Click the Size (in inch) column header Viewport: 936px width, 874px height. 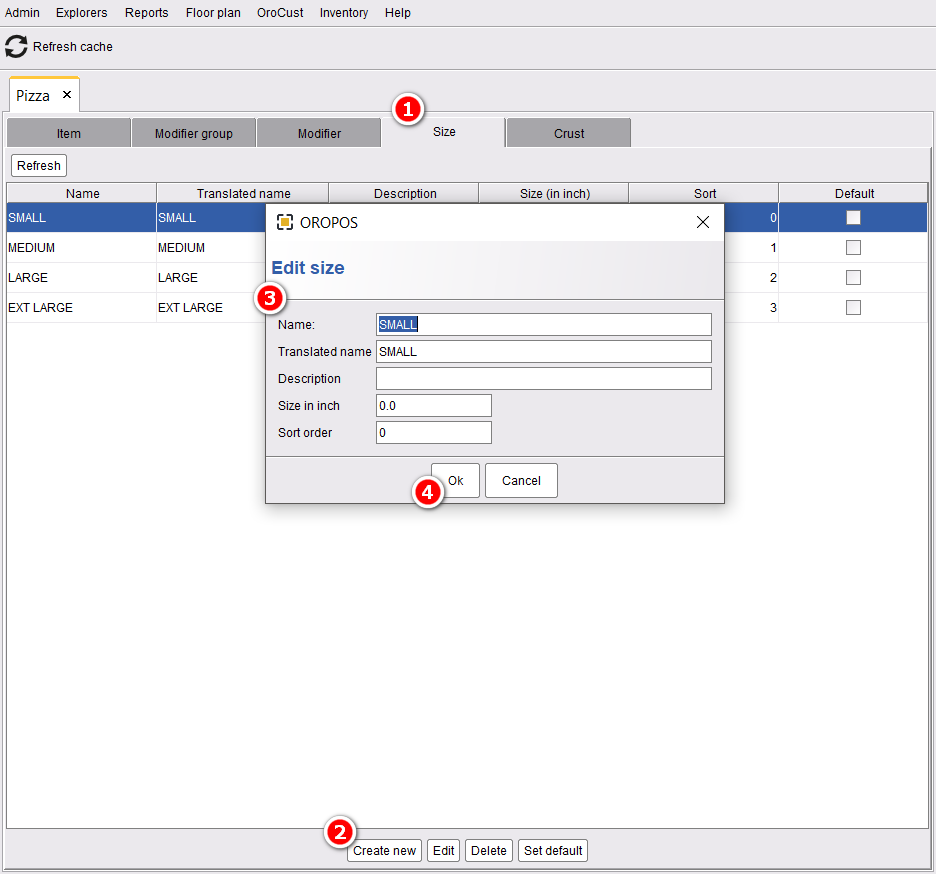(x=555, y=193)
